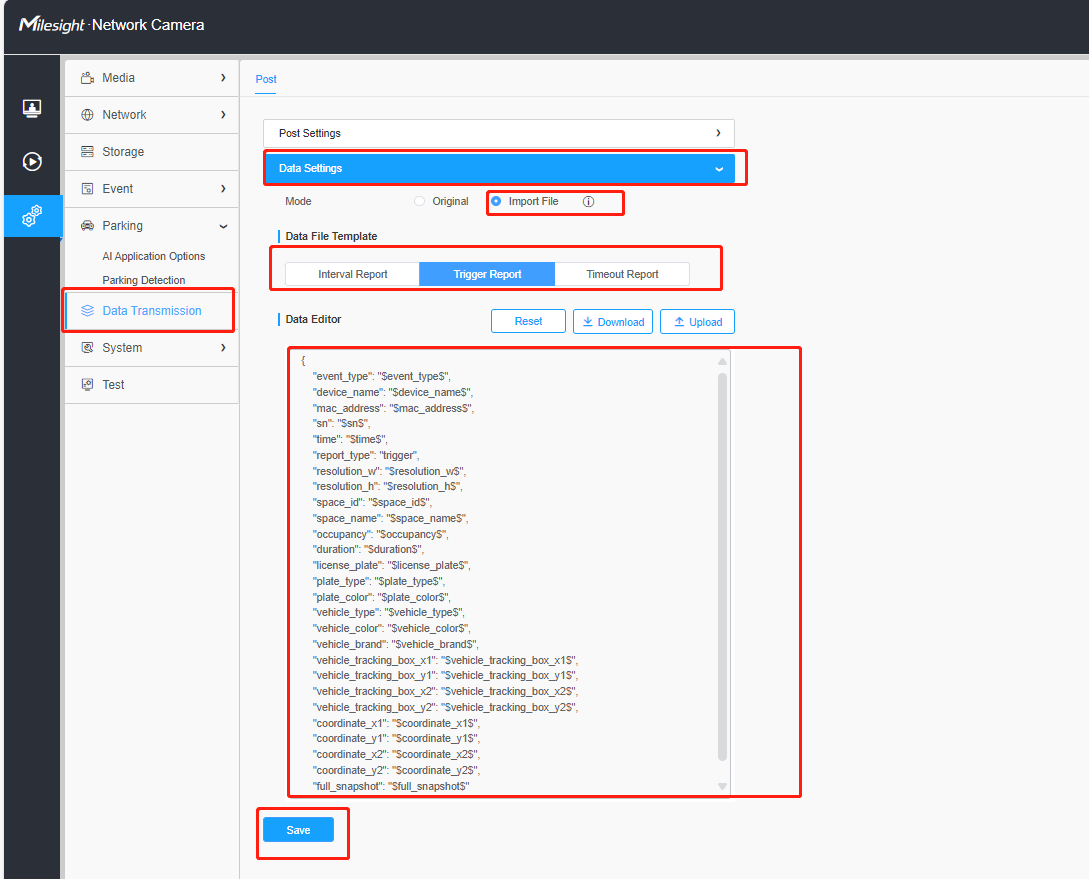Switch to the Timeout Report tab
Screen dimensions: 1089x879
click(622, 274)
